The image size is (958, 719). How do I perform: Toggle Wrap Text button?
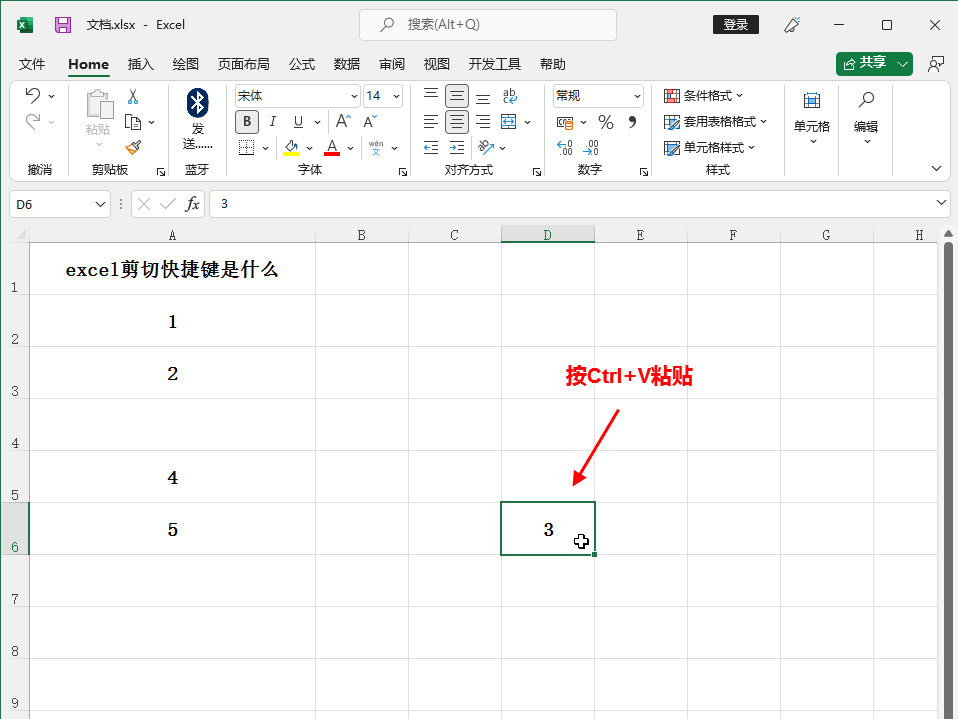click(510, 96)
